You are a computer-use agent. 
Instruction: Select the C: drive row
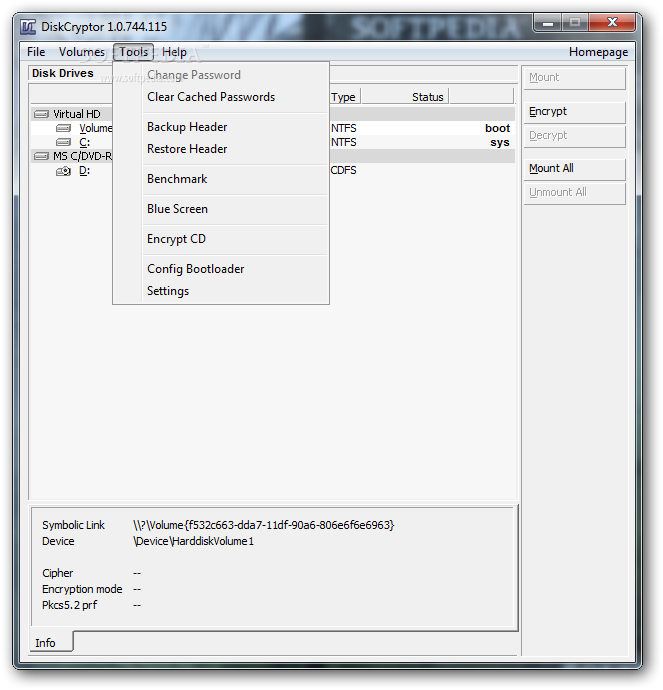(273, 142)
